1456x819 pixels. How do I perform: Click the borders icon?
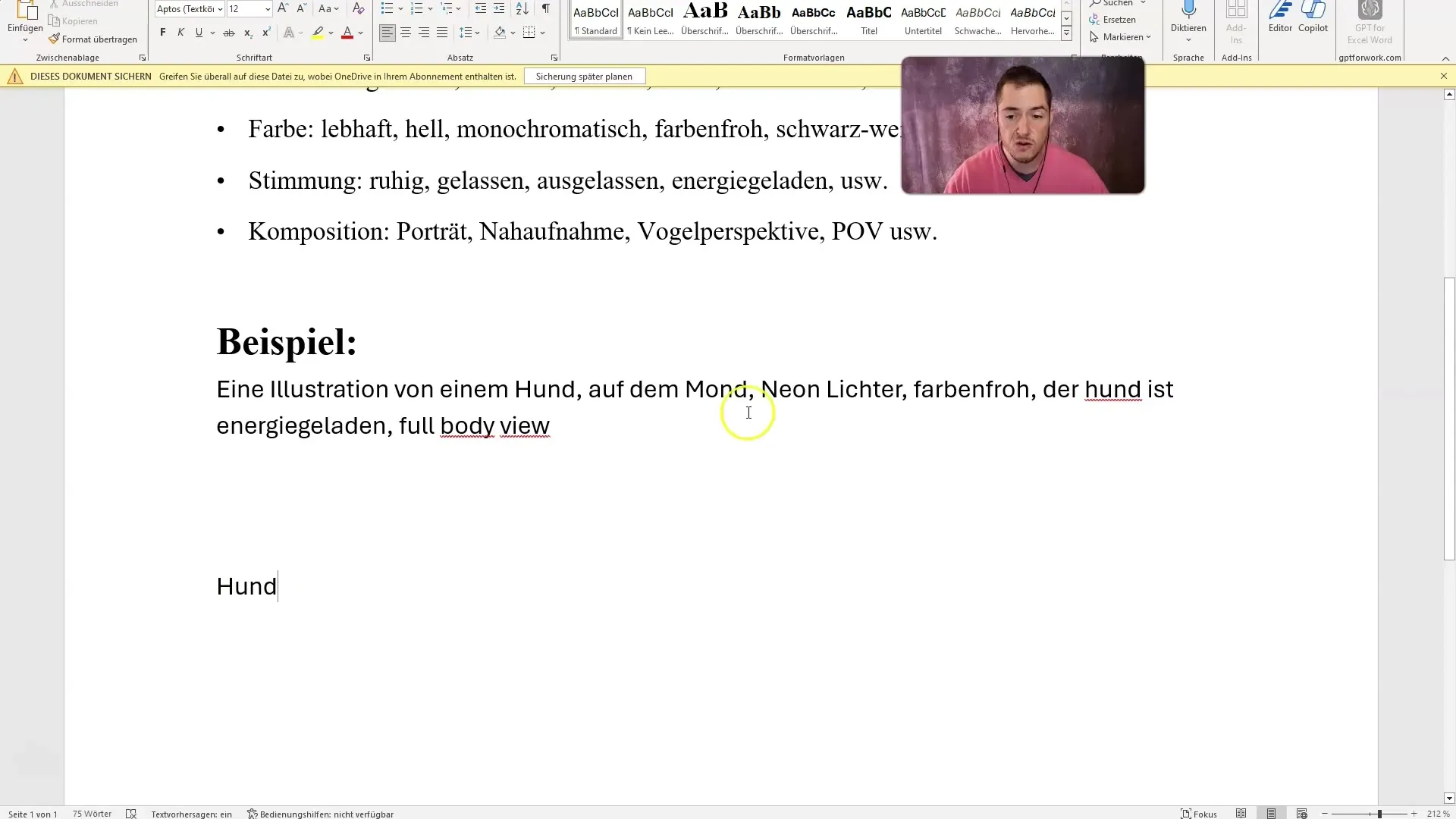[529, 33]
